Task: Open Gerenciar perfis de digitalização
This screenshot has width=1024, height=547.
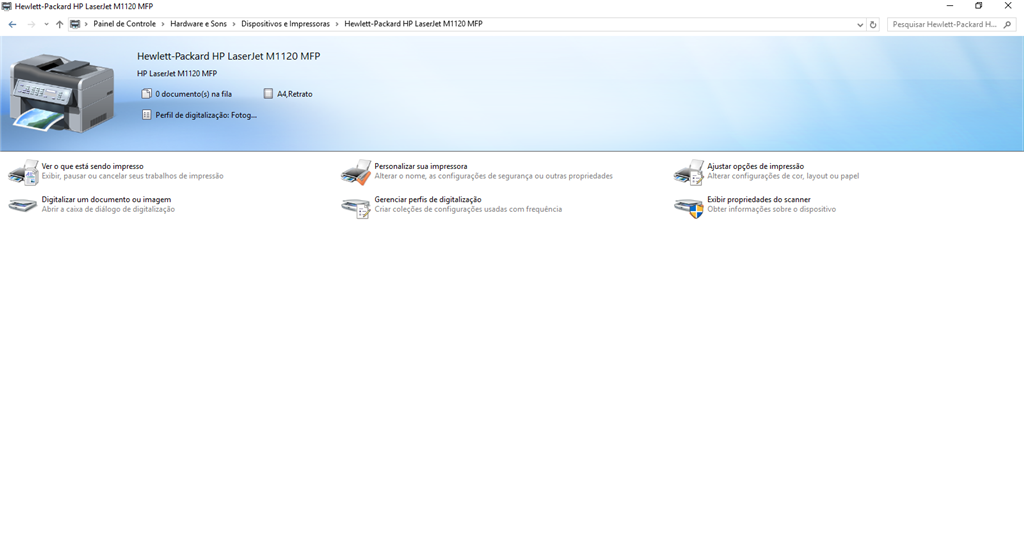Action: (x=428, y=200)
